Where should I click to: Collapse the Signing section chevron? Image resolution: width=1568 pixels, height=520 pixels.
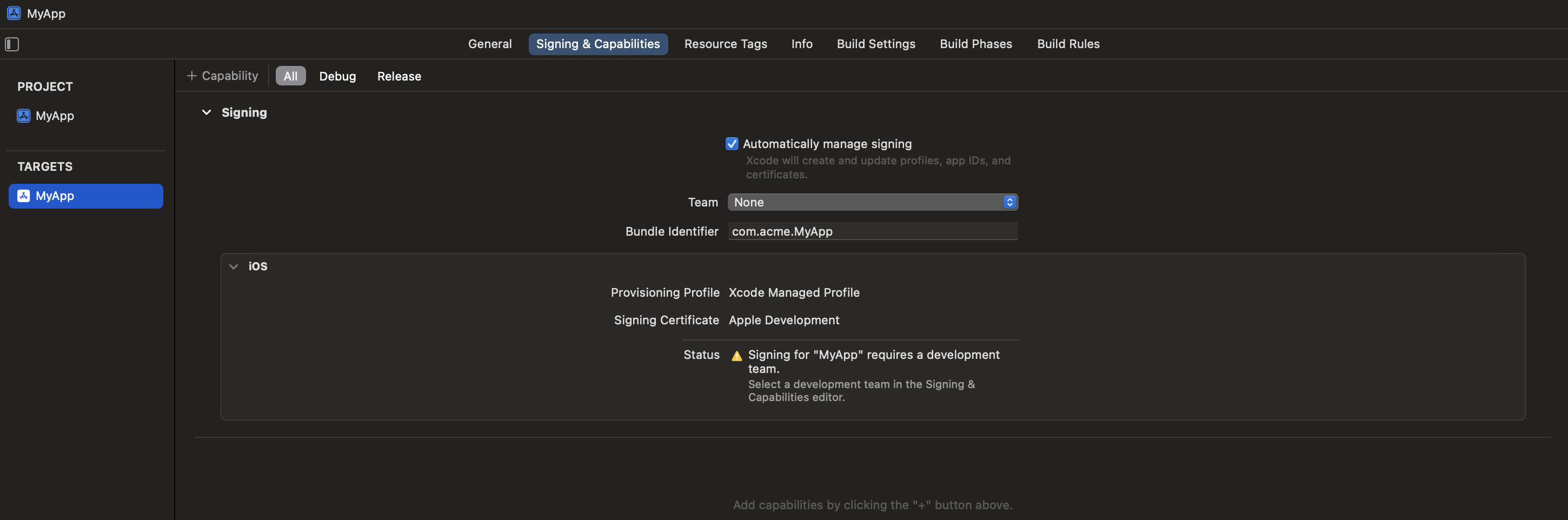click(x=207, y=112)
